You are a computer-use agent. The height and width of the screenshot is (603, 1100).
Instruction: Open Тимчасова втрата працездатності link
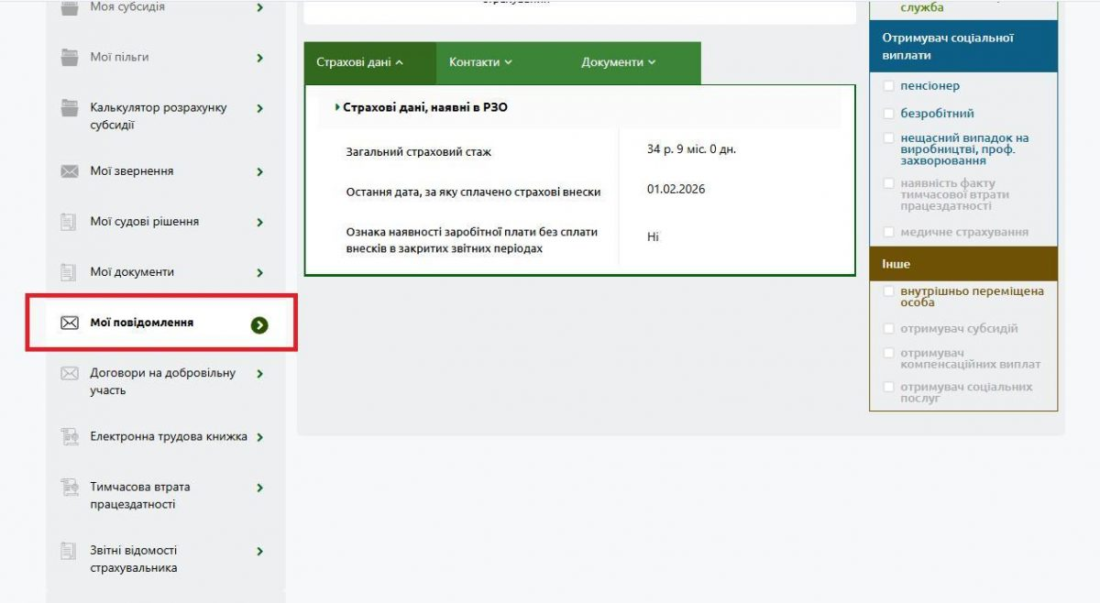pyautogui.click(x=140, y=495)
